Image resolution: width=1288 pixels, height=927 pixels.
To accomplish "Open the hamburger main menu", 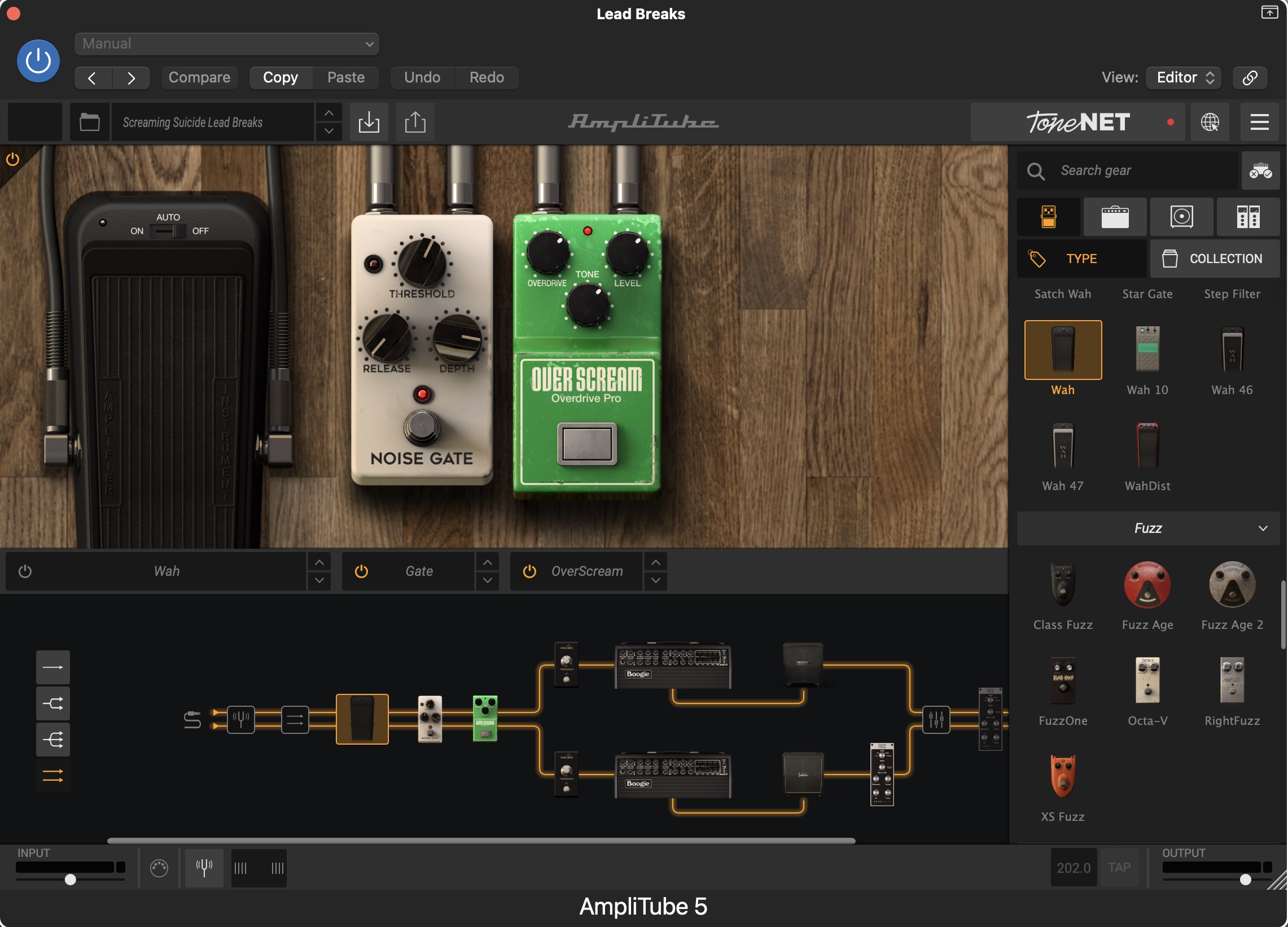I will 1259,122.
